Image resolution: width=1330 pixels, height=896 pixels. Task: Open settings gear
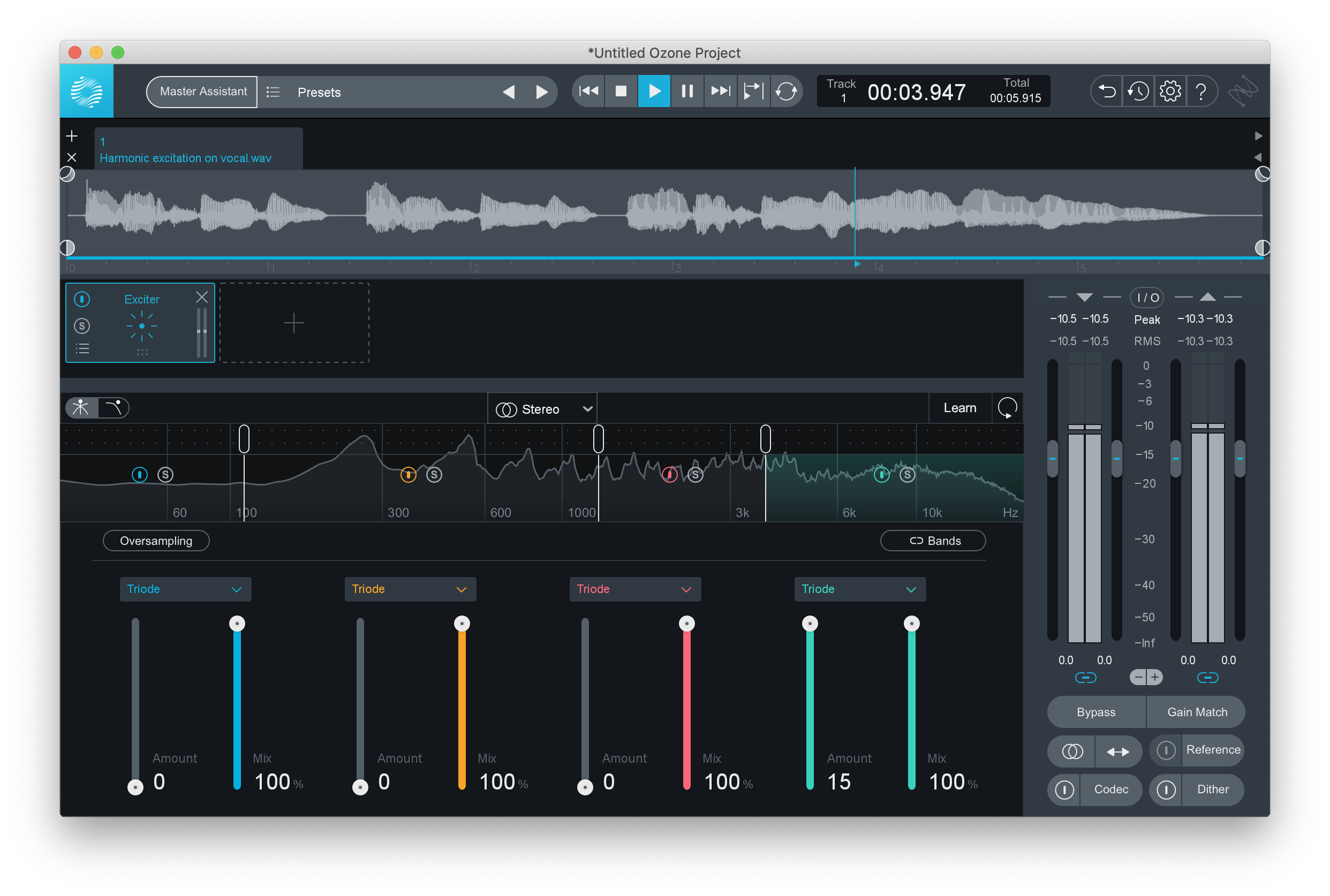pyautogui.click(x=1169, y=92)
